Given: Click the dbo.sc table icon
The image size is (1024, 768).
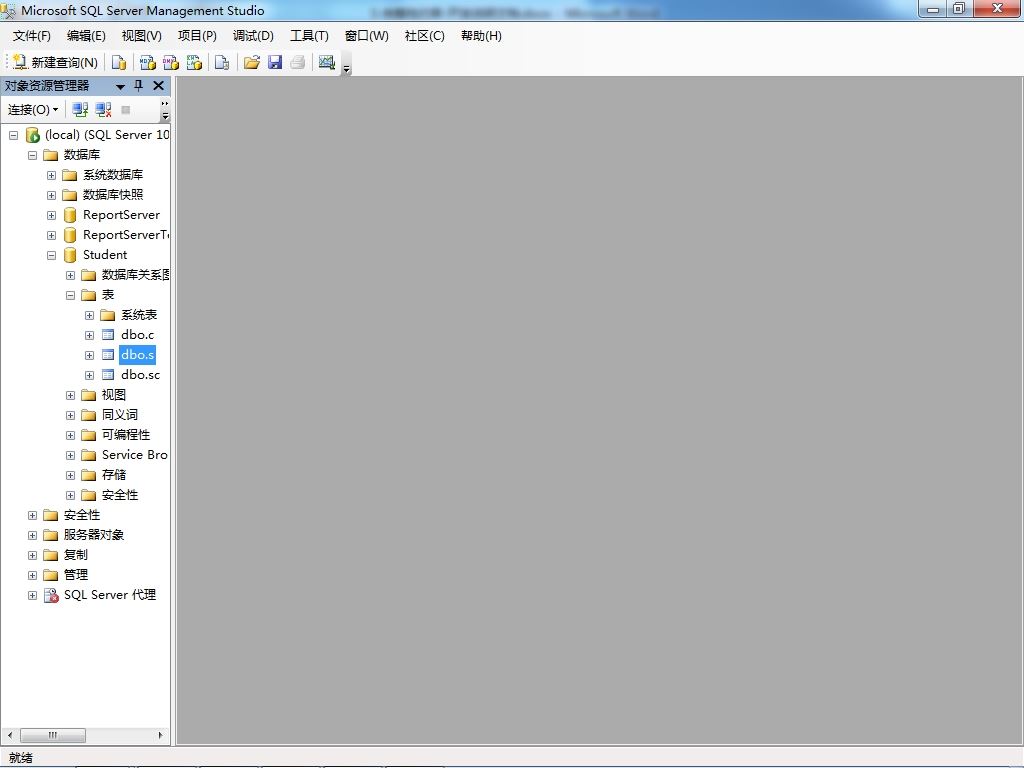Looking at the screenshot, I should [108, 375].
